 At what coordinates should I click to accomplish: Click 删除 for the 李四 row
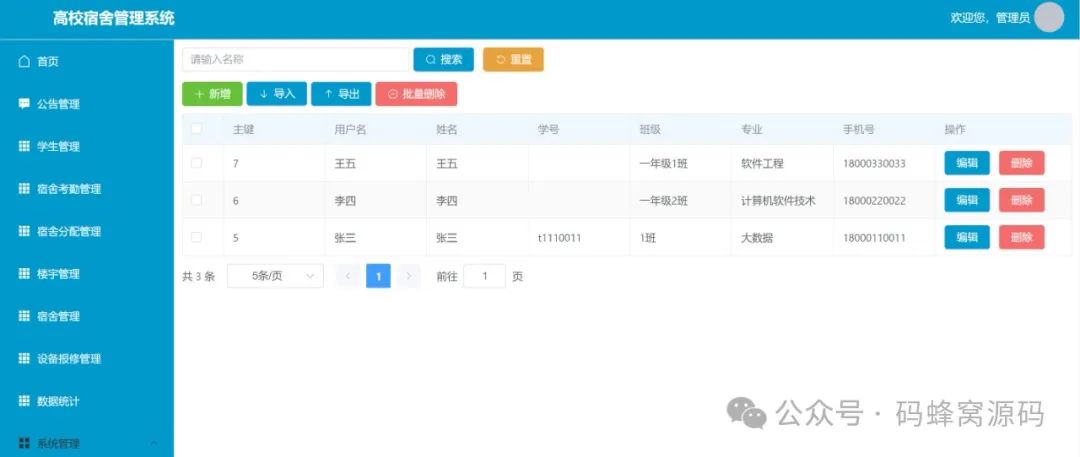(x=1021, y=201)
